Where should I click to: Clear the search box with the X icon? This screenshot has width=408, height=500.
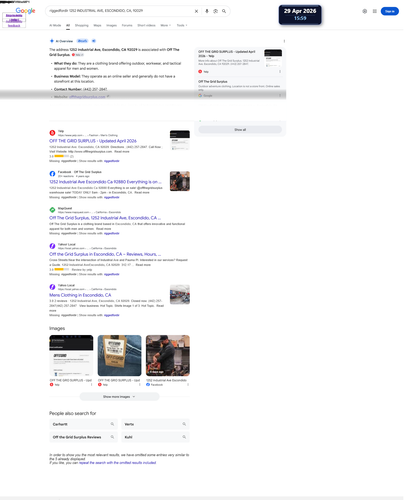(196, 11)
